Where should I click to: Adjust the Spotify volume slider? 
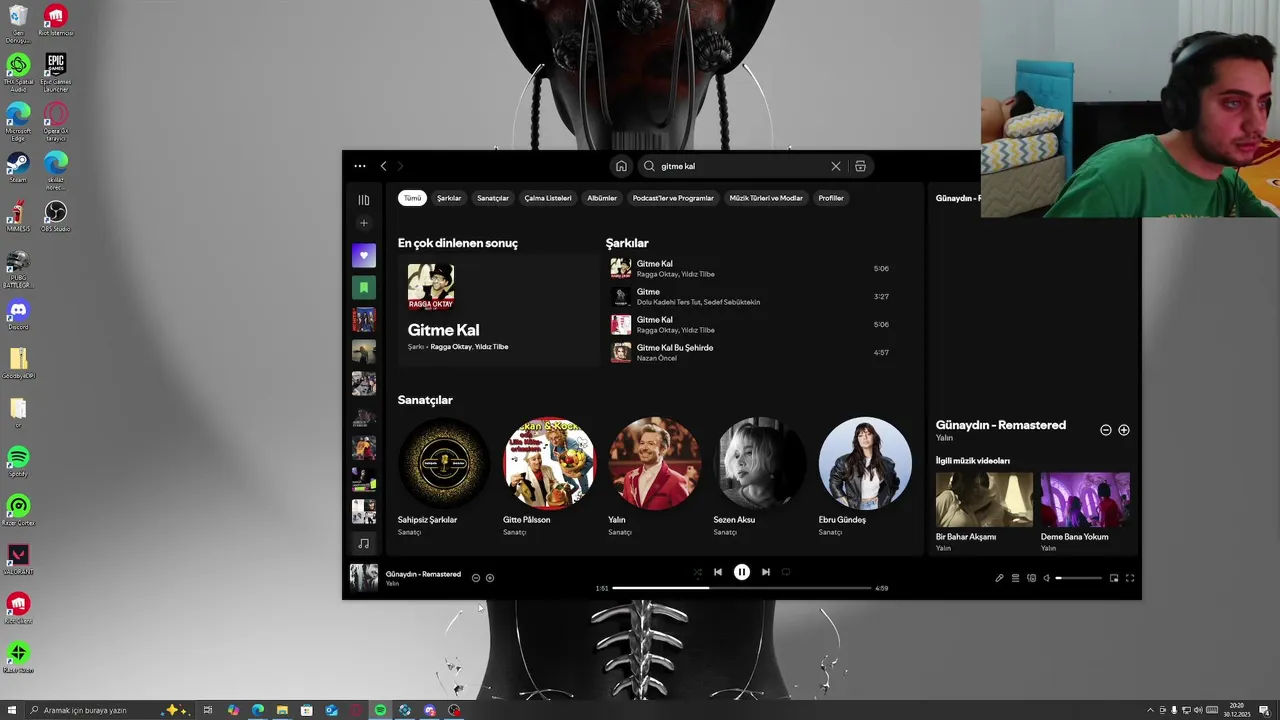(1079, 578)
